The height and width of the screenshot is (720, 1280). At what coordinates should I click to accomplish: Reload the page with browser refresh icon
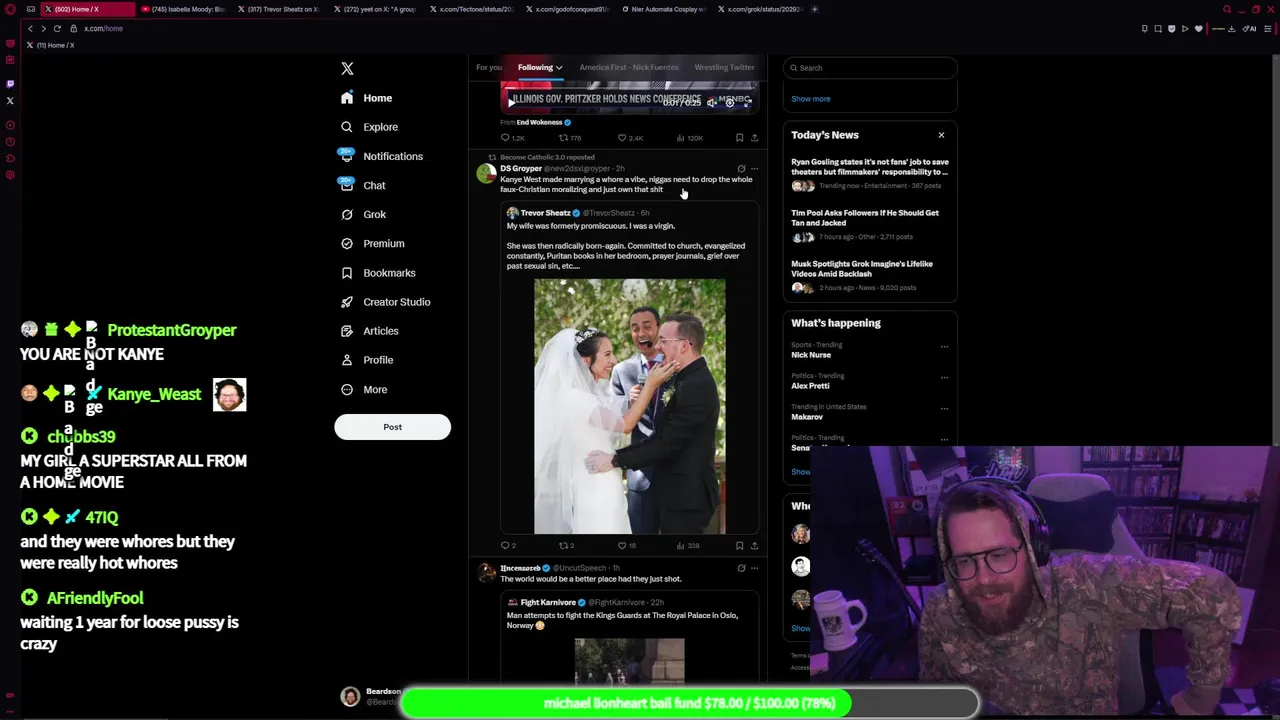tap(57, 28)
